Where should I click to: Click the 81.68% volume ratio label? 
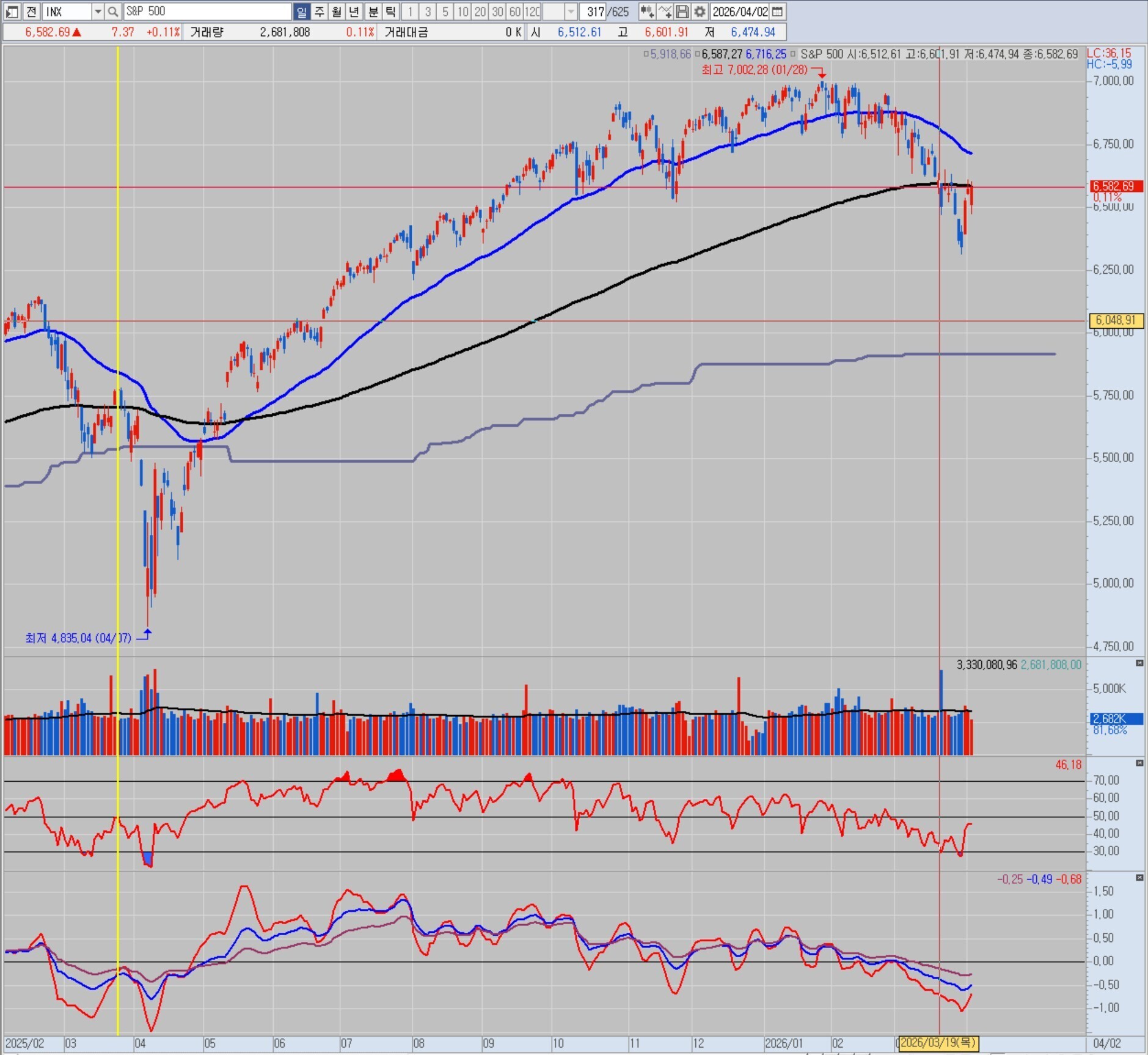1110,730
